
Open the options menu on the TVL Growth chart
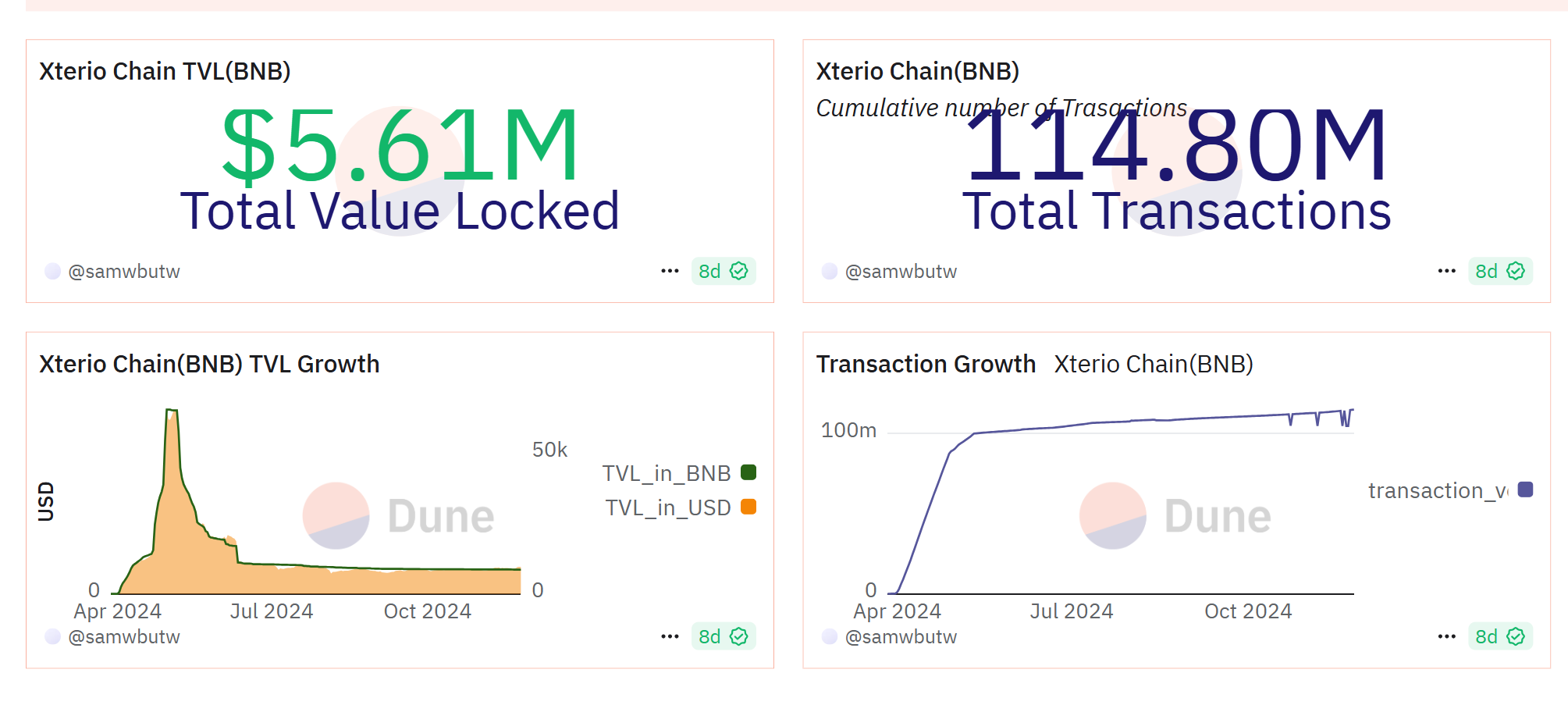[669, 636]
